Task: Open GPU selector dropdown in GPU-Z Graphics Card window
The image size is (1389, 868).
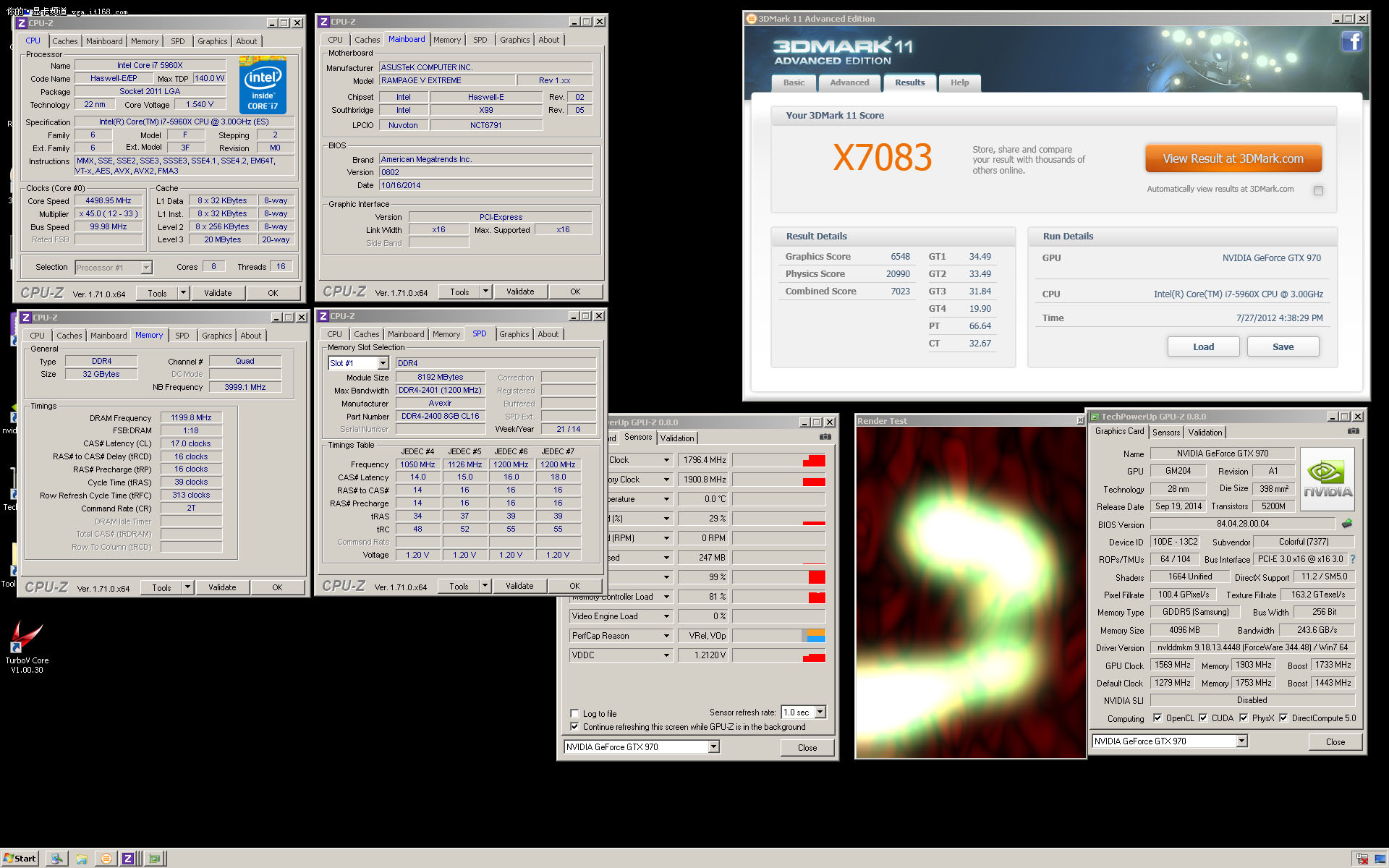Action: (1241, 741)
